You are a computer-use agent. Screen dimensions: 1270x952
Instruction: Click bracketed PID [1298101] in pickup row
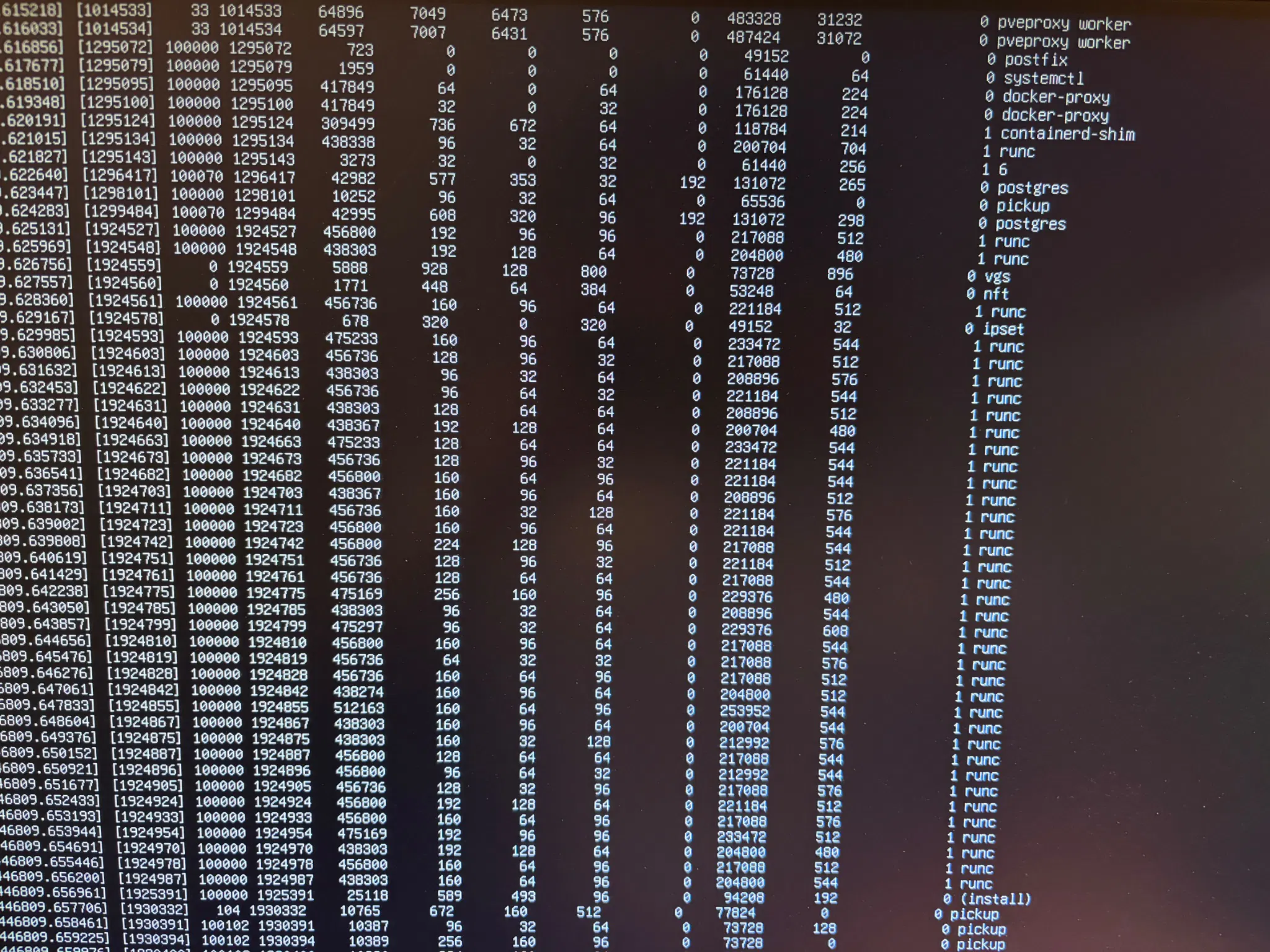tap(120, 194)
